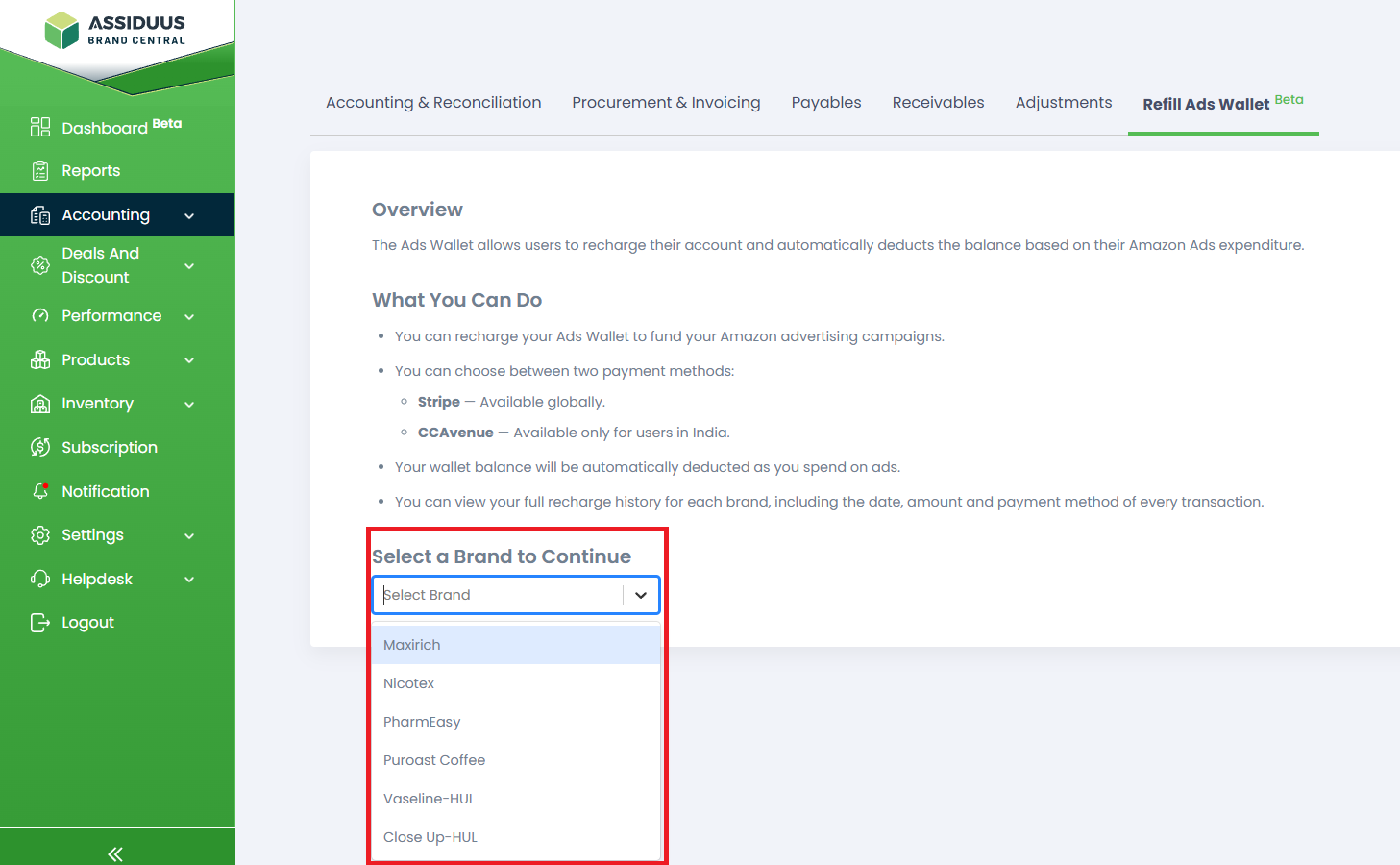The width and height of the screenshot is (1400, 865).
Task: Expand the Performance submenu arrow
Action: click(189, 316)
